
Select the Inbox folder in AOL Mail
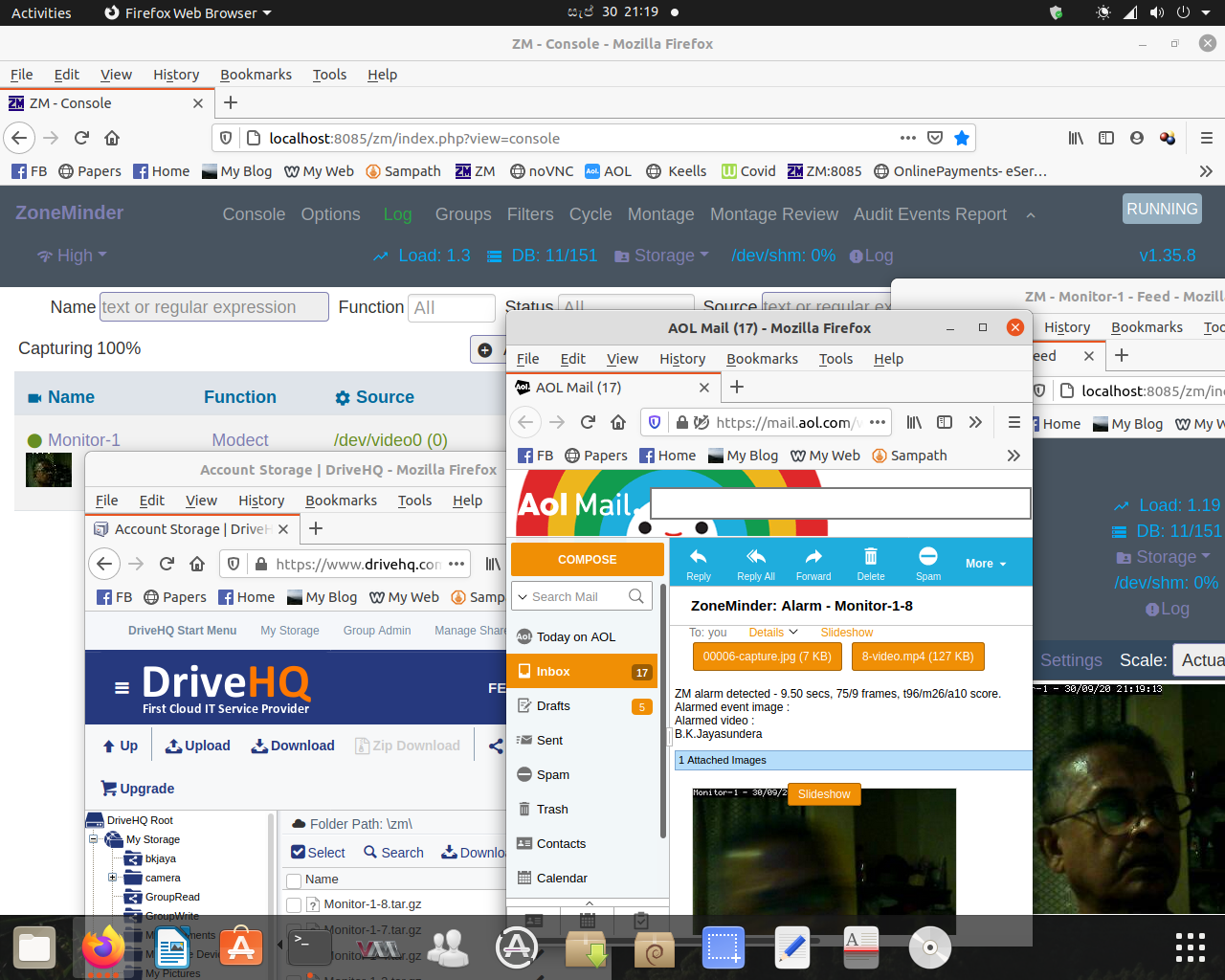(584, 672)
